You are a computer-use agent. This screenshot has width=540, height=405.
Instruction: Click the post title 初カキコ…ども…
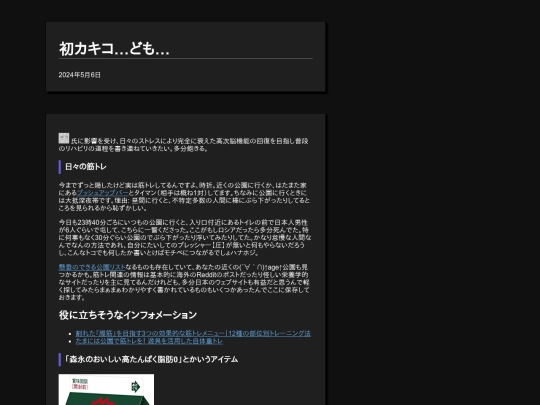(x=114, y=49)
